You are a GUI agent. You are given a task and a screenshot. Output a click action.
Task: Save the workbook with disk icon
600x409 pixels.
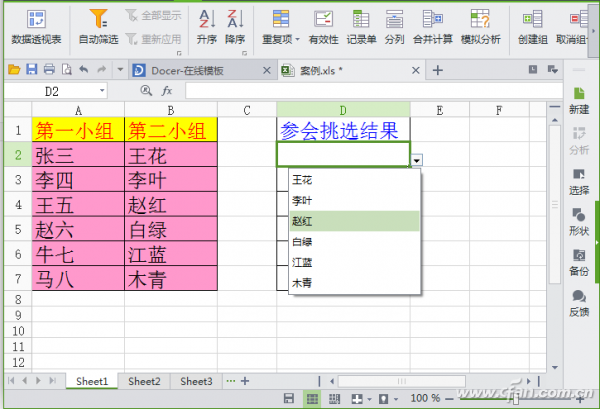(31, 69)
